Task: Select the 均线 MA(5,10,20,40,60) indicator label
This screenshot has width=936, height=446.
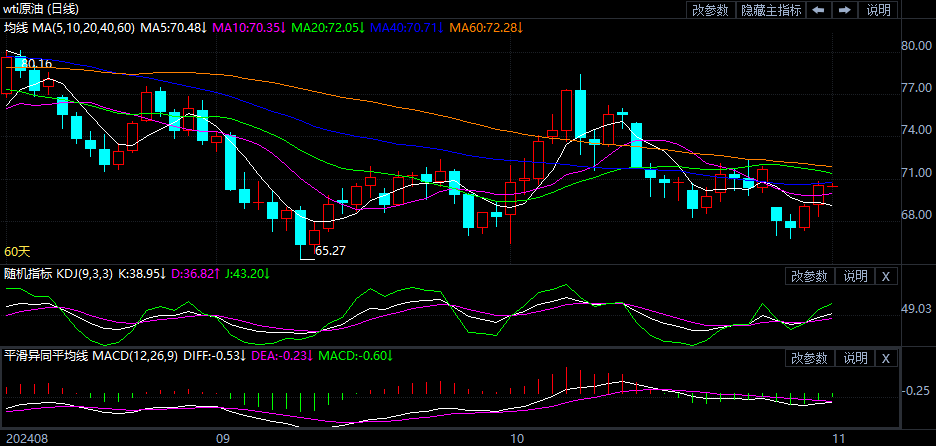Action: [x=69, y=27]
